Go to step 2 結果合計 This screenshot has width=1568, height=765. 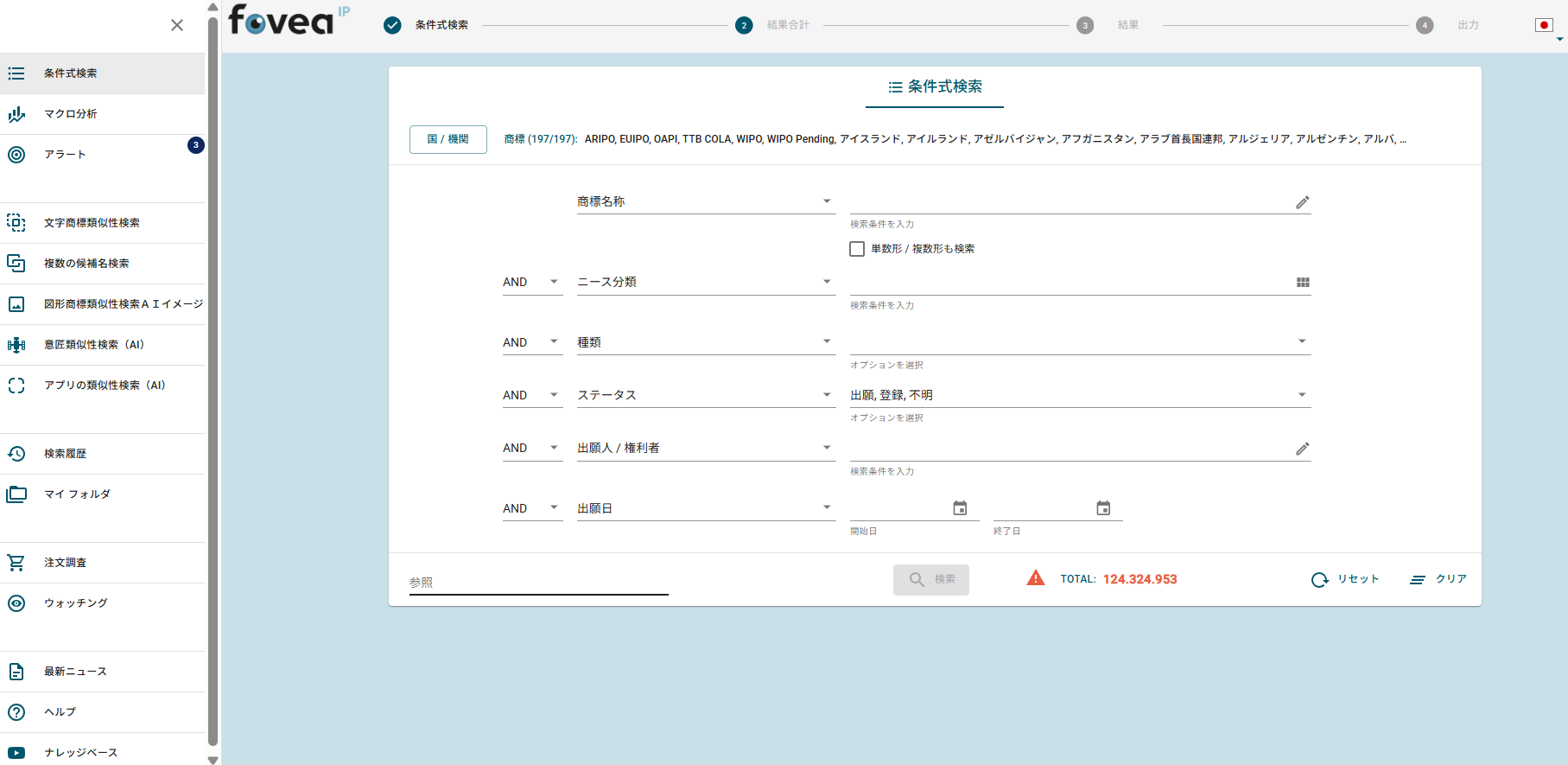click(x=772, y=25)
